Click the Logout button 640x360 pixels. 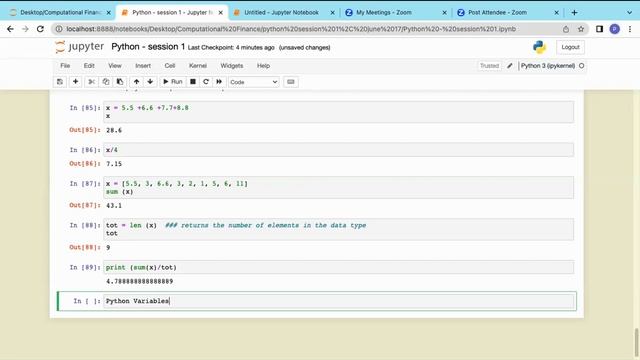click(x=570, y=47)
